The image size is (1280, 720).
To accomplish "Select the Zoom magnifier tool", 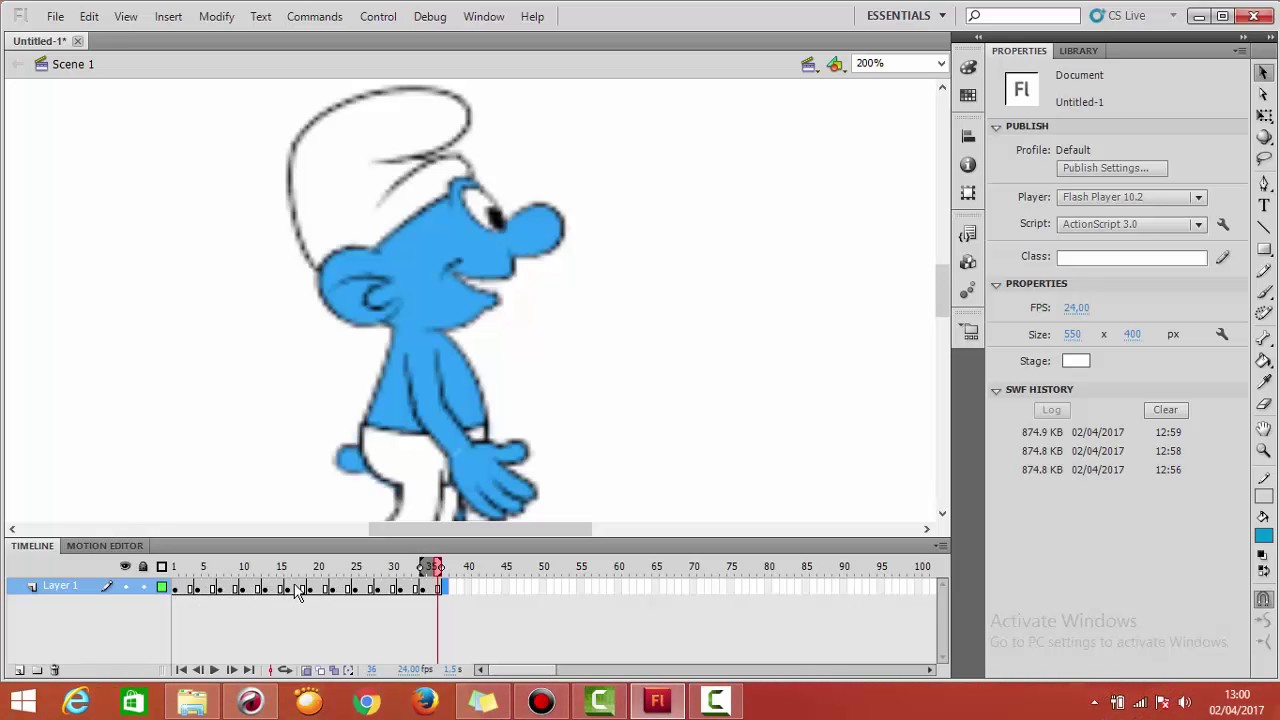I will 1263,449.
